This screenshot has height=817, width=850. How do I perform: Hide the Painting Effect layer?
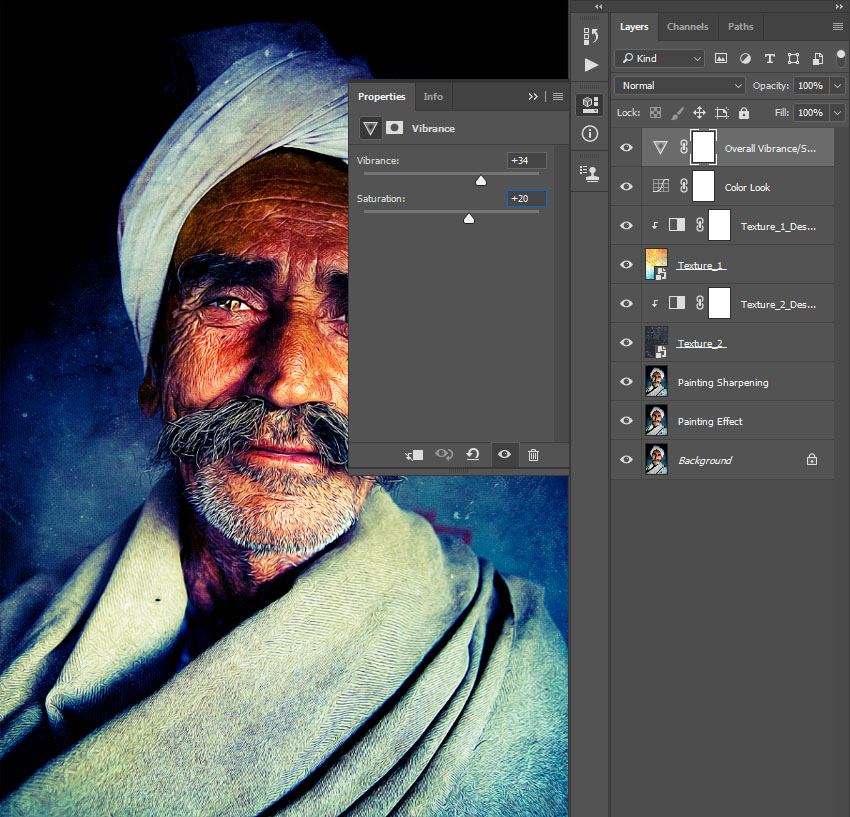click(627, 421)
